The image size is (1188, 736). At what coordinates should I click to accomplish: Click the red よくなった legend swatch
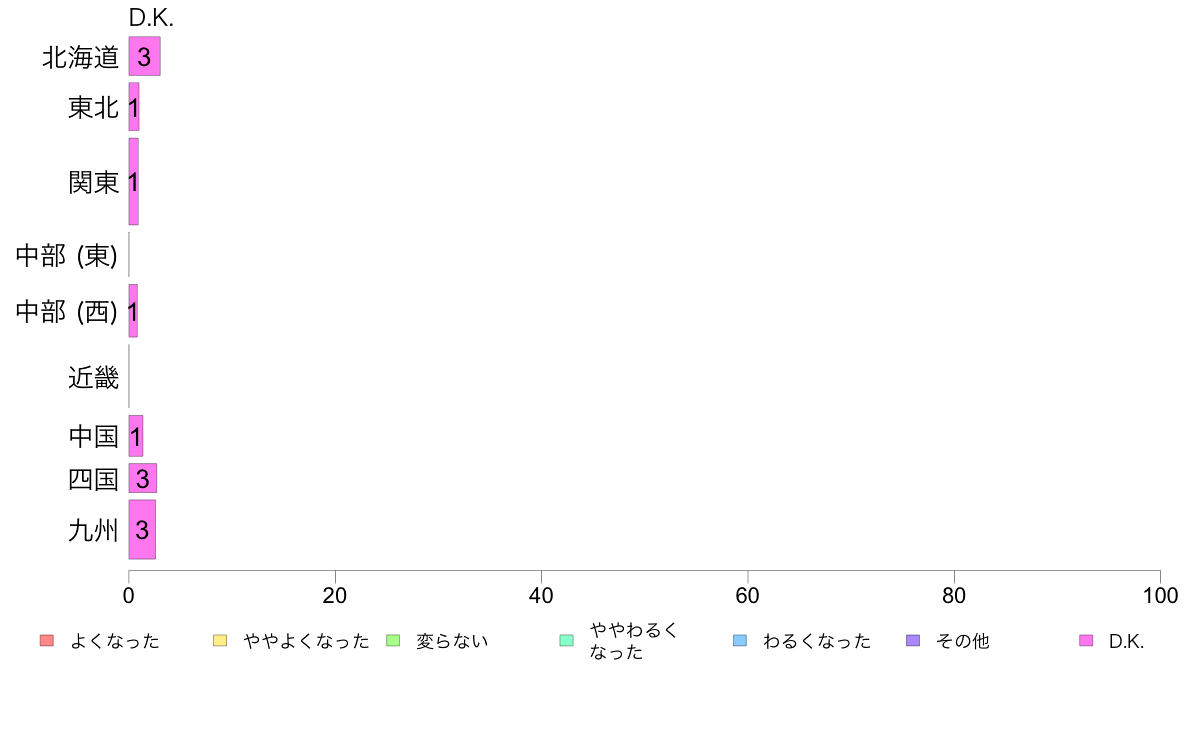47,640
